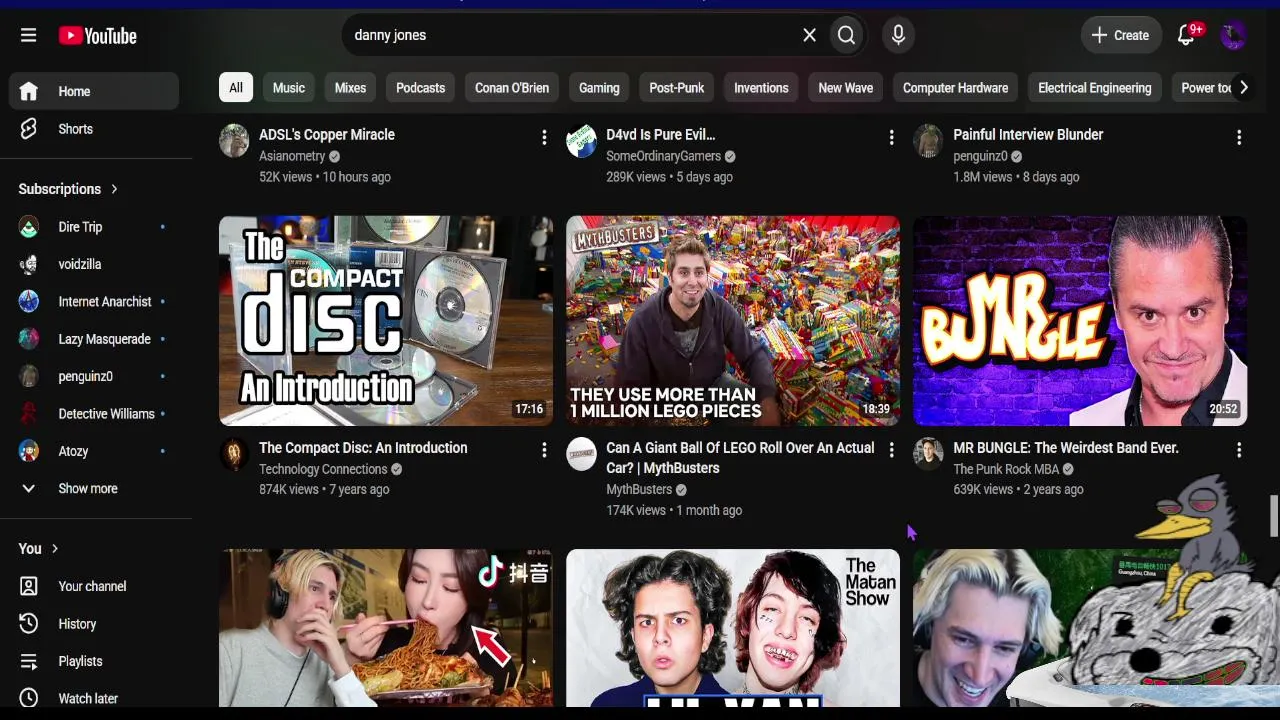
Task: Select the Music filter chip
Action: 289,88
